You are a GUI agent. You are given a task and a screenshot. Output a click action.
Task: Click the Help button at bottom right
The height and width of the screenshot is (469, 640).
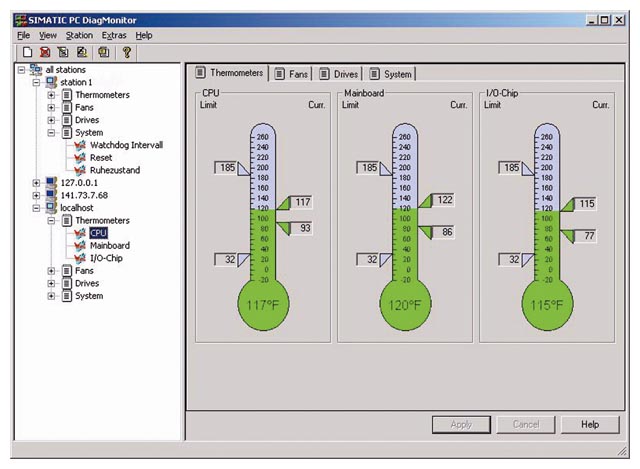(x=590, y=424)
